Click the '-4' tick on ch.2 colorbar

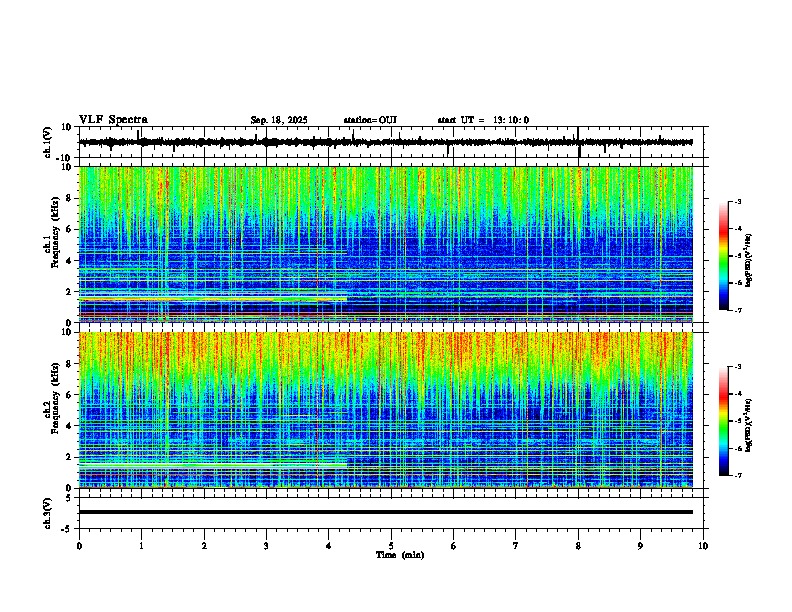[x=737, y=394]
